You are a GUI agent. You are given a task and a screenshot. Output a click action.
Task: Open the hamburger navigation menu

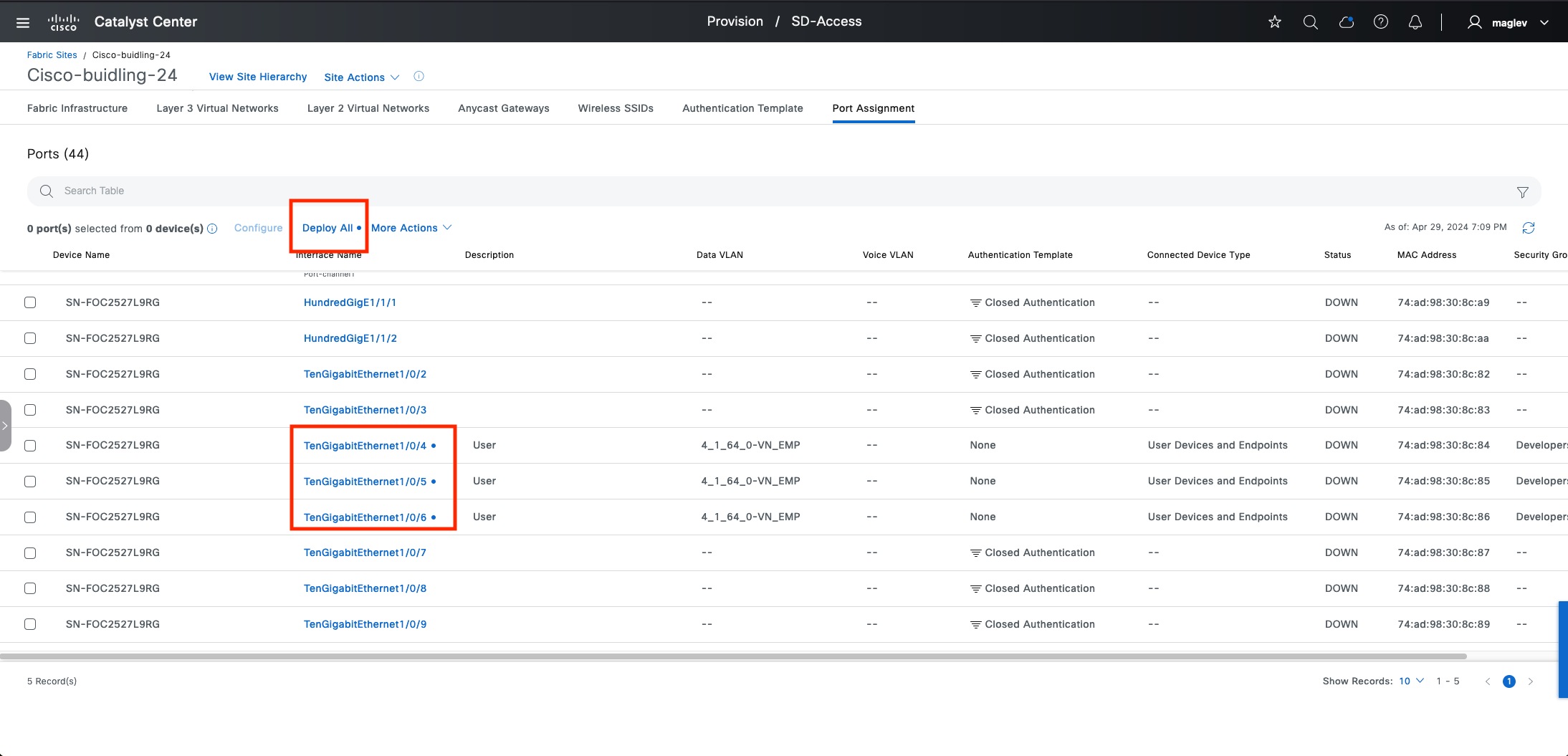coord(23,22)
